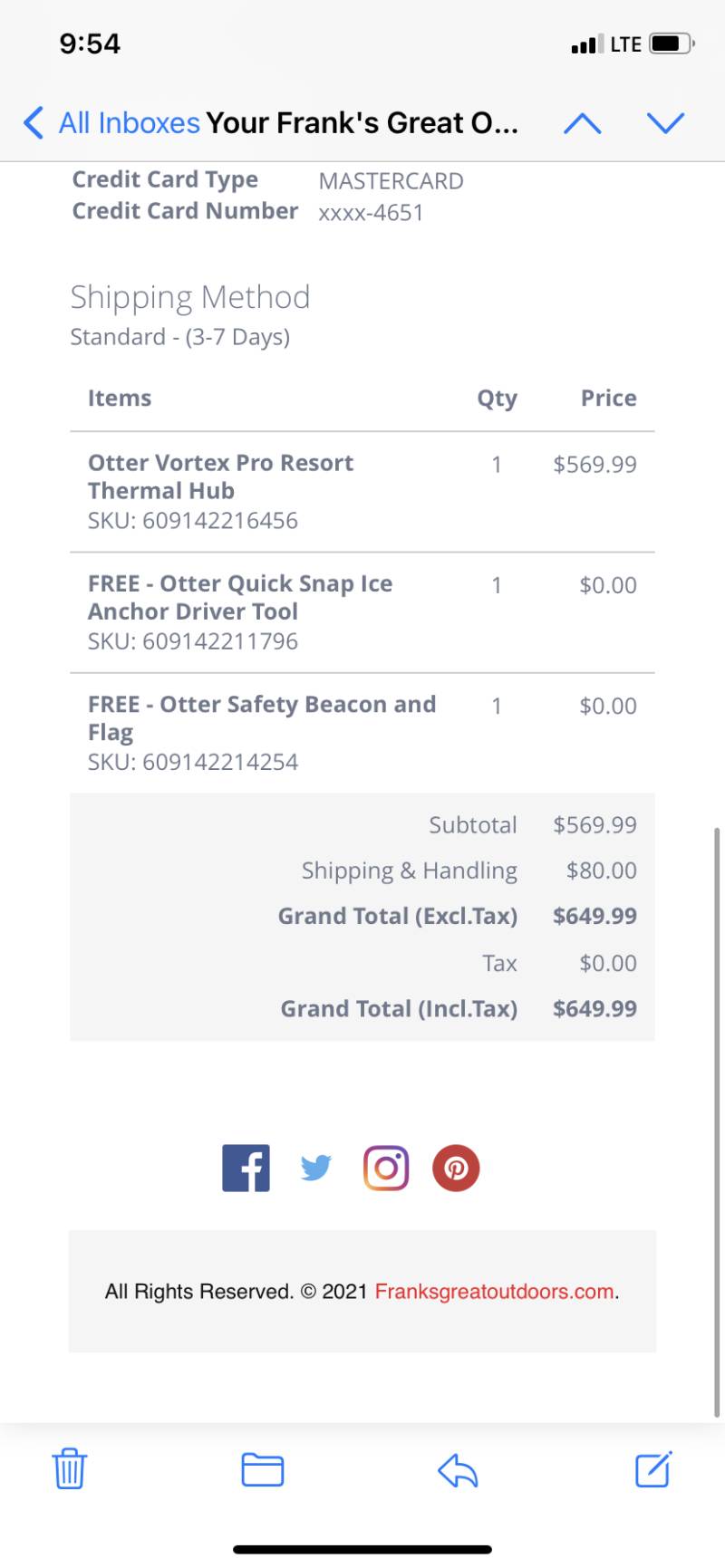Tap the home indicator bar at bottom

[362, 1550]
